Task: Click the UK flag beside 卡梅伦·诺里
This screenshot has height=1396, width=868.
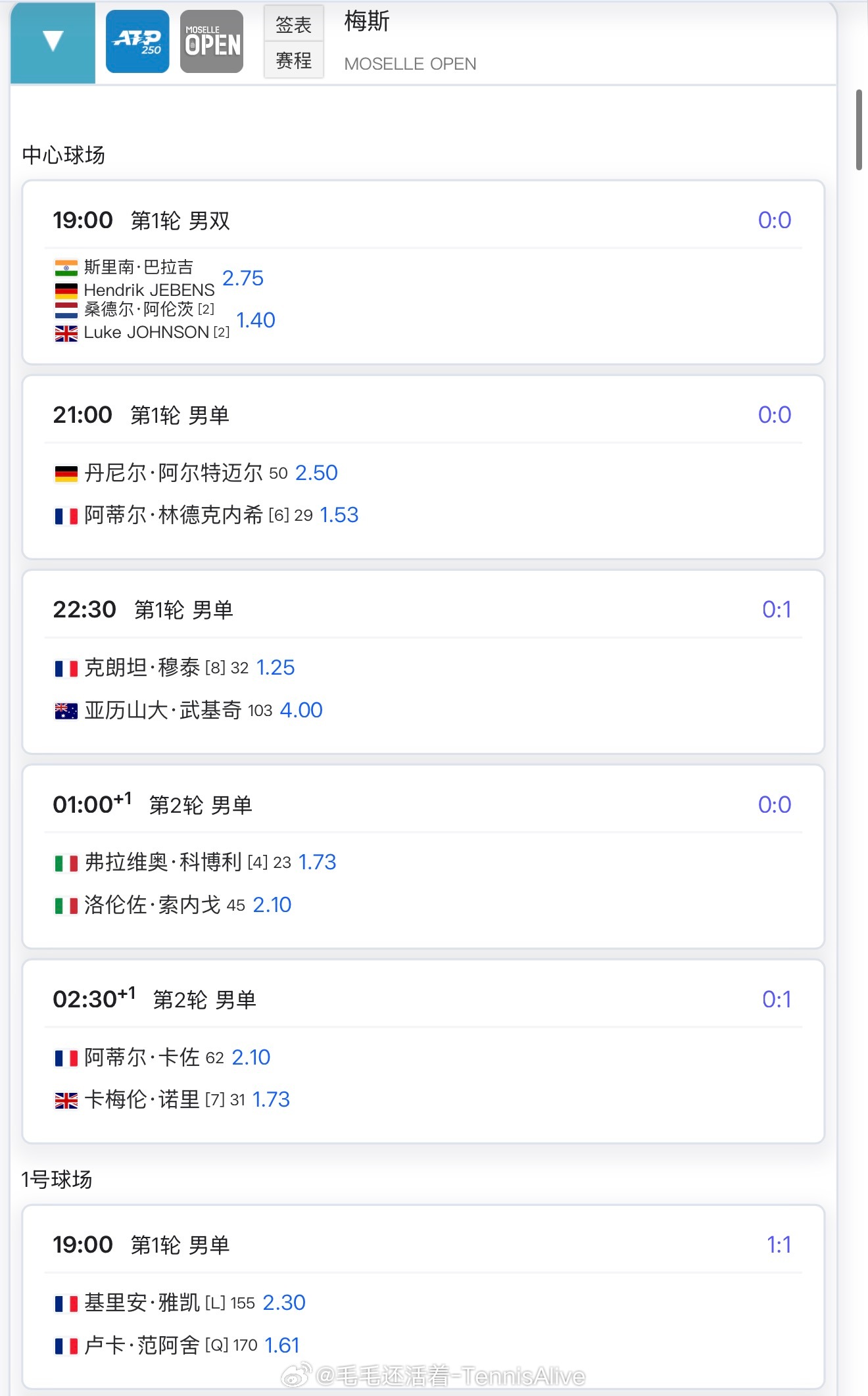Action: point(66,1100)
